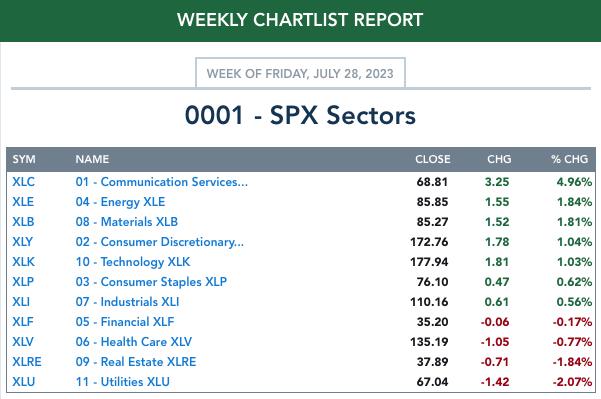601x399 pixels.
Task: Open '04 - Energy XLE' chart link
Action: (120, 202)
